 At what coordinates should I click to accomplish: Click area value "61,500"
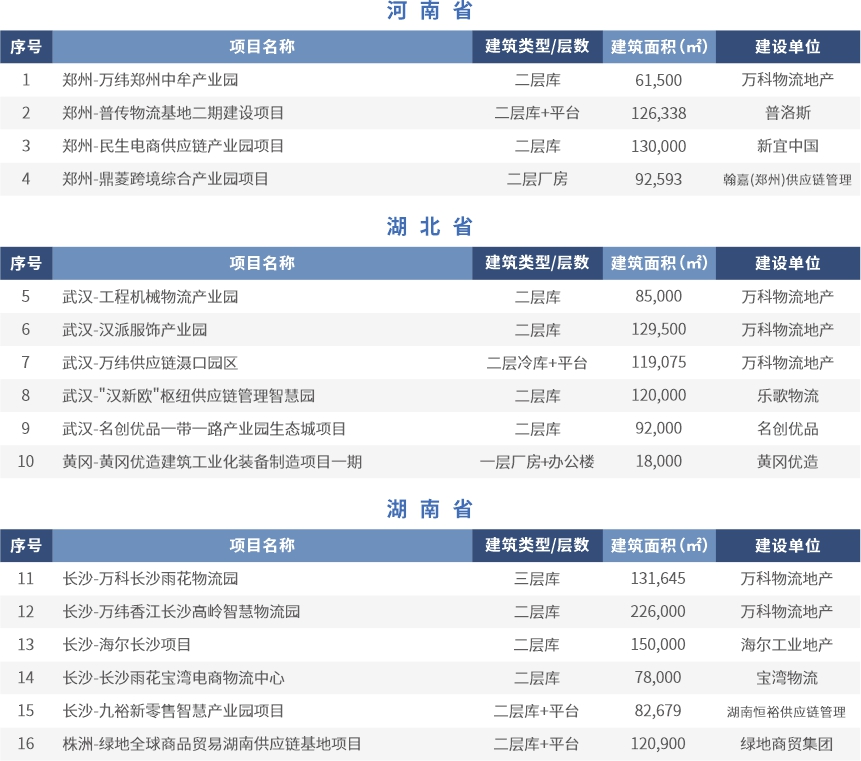click(658, 80)
